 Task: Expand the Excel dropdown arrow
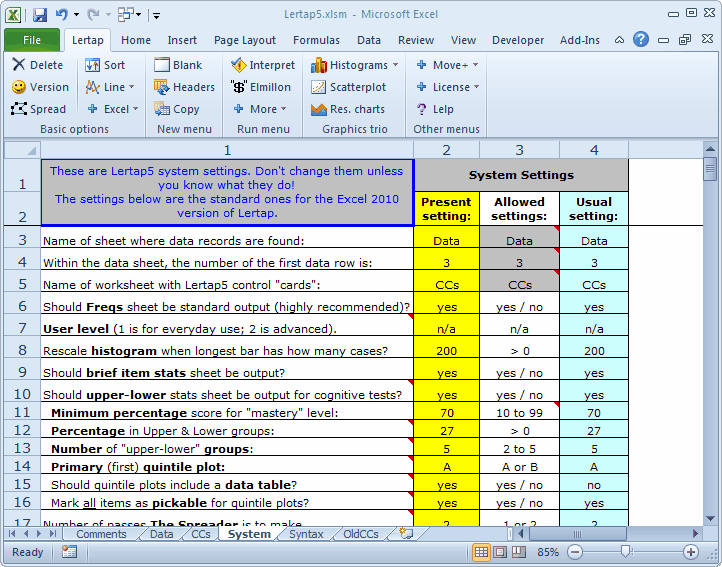[x=135, y=109]
